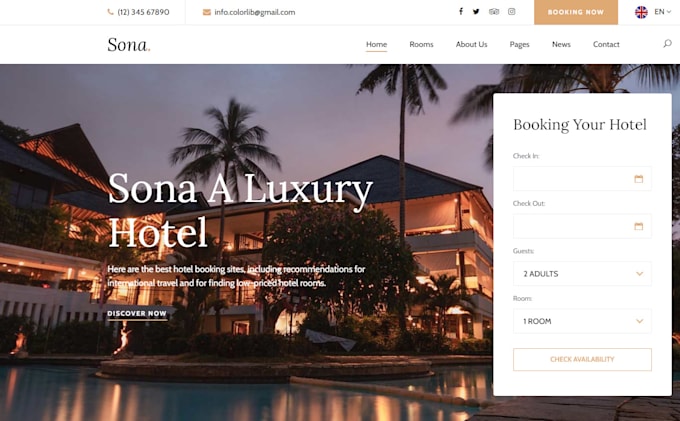Click the UK flag icon
This screenshot has height=421, width=680.
pyautogui.click(x=641, y=12)
